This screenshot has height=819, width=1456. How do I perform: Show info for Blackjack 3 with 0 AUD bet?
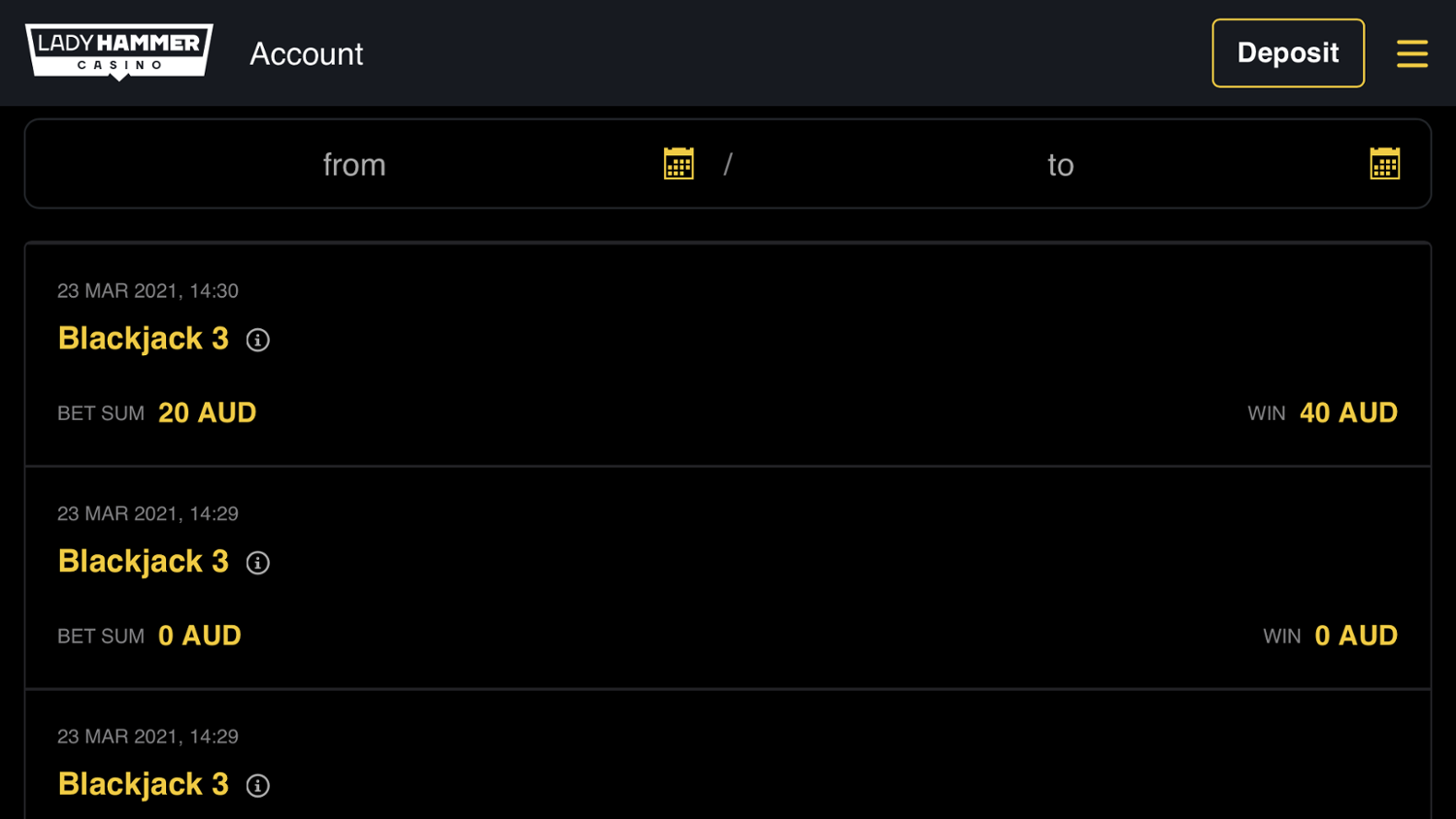click(257, 563)
